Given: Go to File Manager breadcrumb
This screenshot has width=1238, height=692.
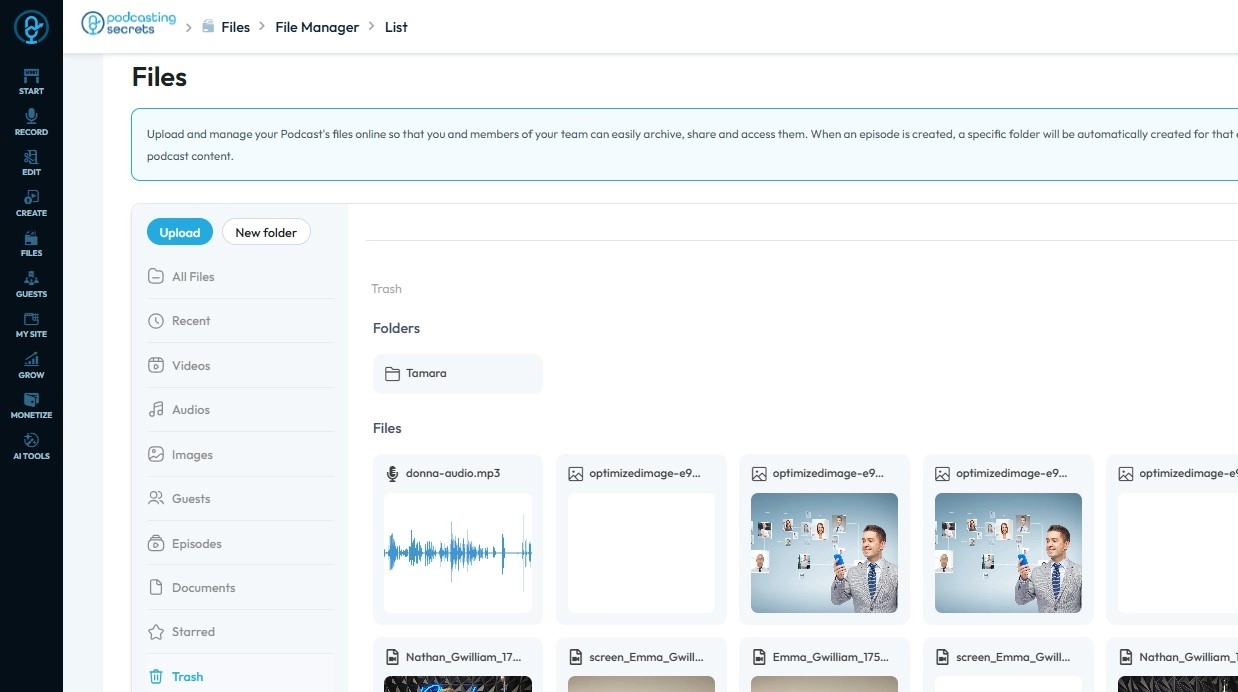Looking at the screenshot, I should 317,27.
